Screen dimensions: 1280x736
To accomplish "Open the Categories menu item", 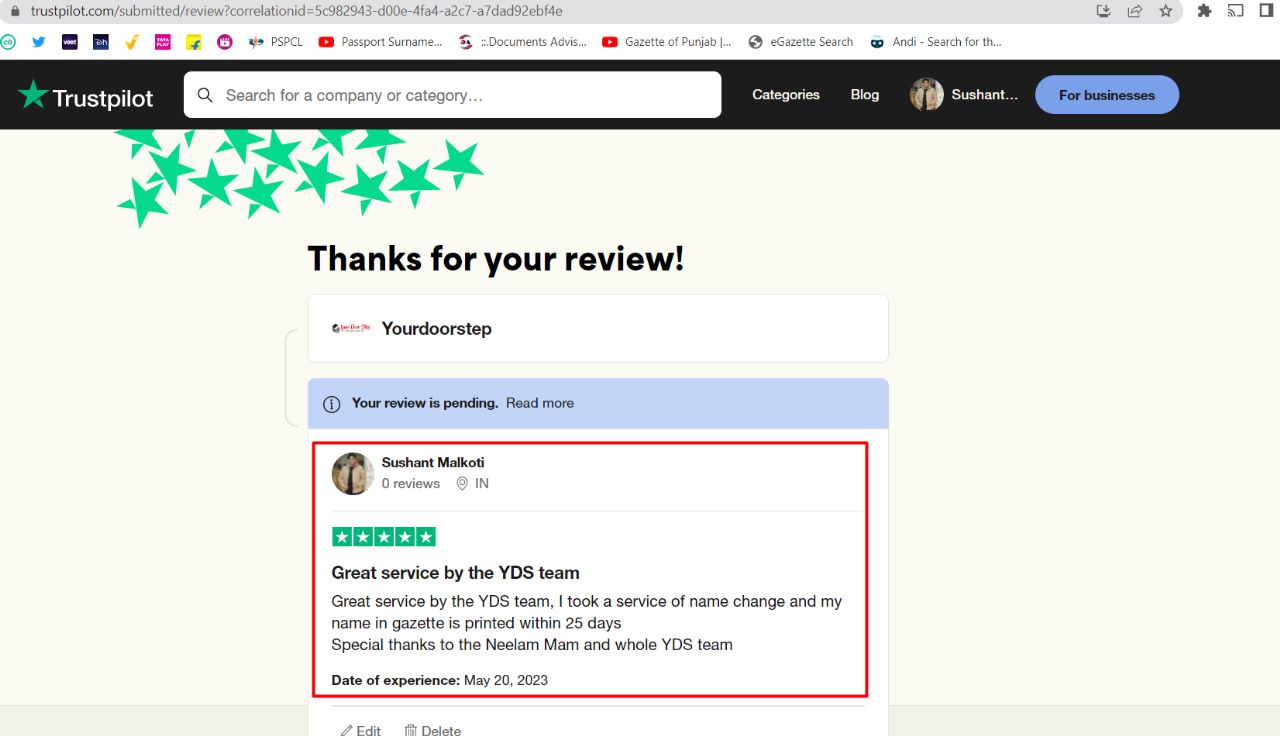I will coord(786,95).
